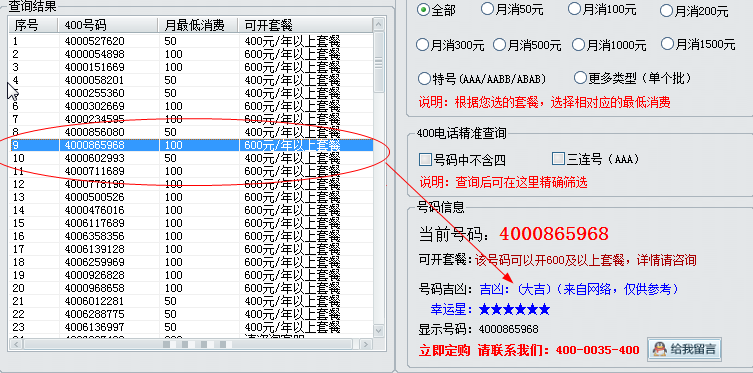Click the horizontal scrollbar right arrow
Image resolution: width=753 pixels, height=373 pixels.
click(366, 344)
